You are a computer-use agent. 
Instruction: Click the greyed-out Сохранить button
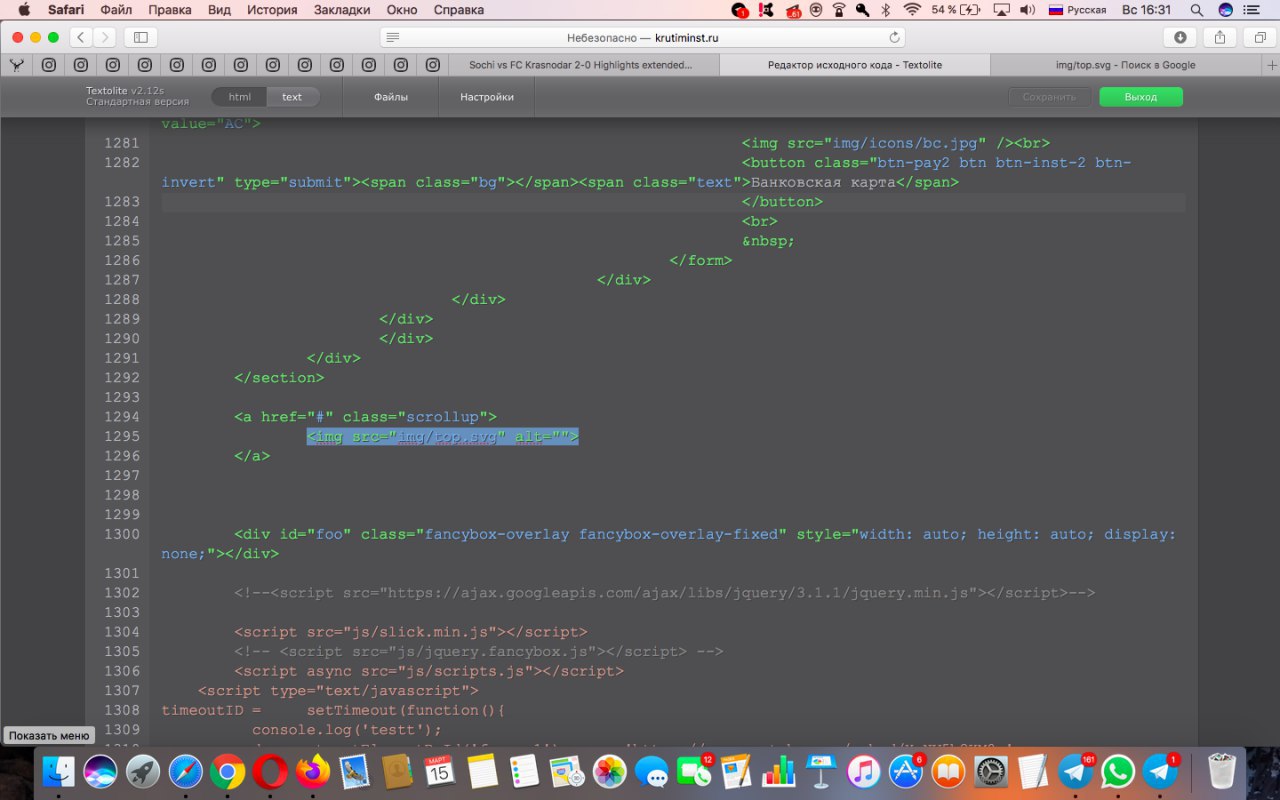coord(1050,97)
